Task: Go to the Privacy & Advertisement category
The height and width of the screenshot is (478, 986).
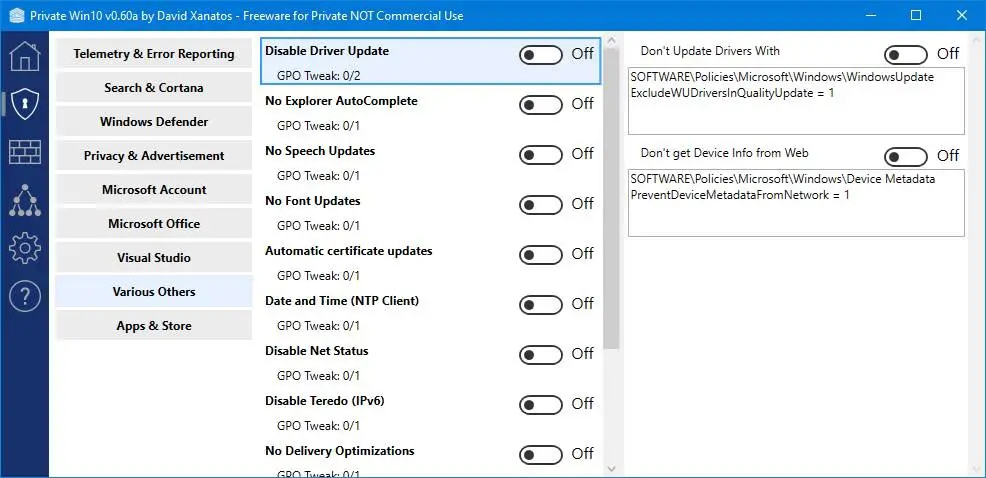Action: [154, 156]
